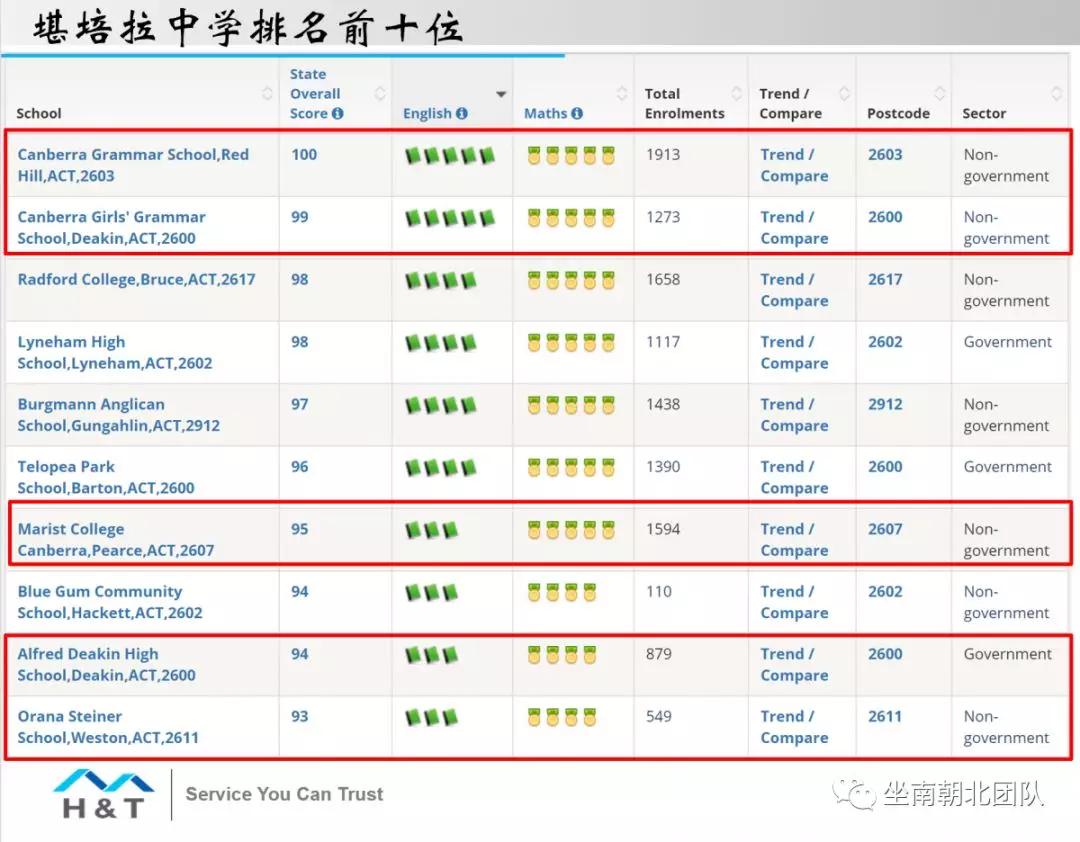The width and height of the screenshot is (1080, 842).
Task: Sort by State Overall Score arrows
Action: tap(380, 94)
